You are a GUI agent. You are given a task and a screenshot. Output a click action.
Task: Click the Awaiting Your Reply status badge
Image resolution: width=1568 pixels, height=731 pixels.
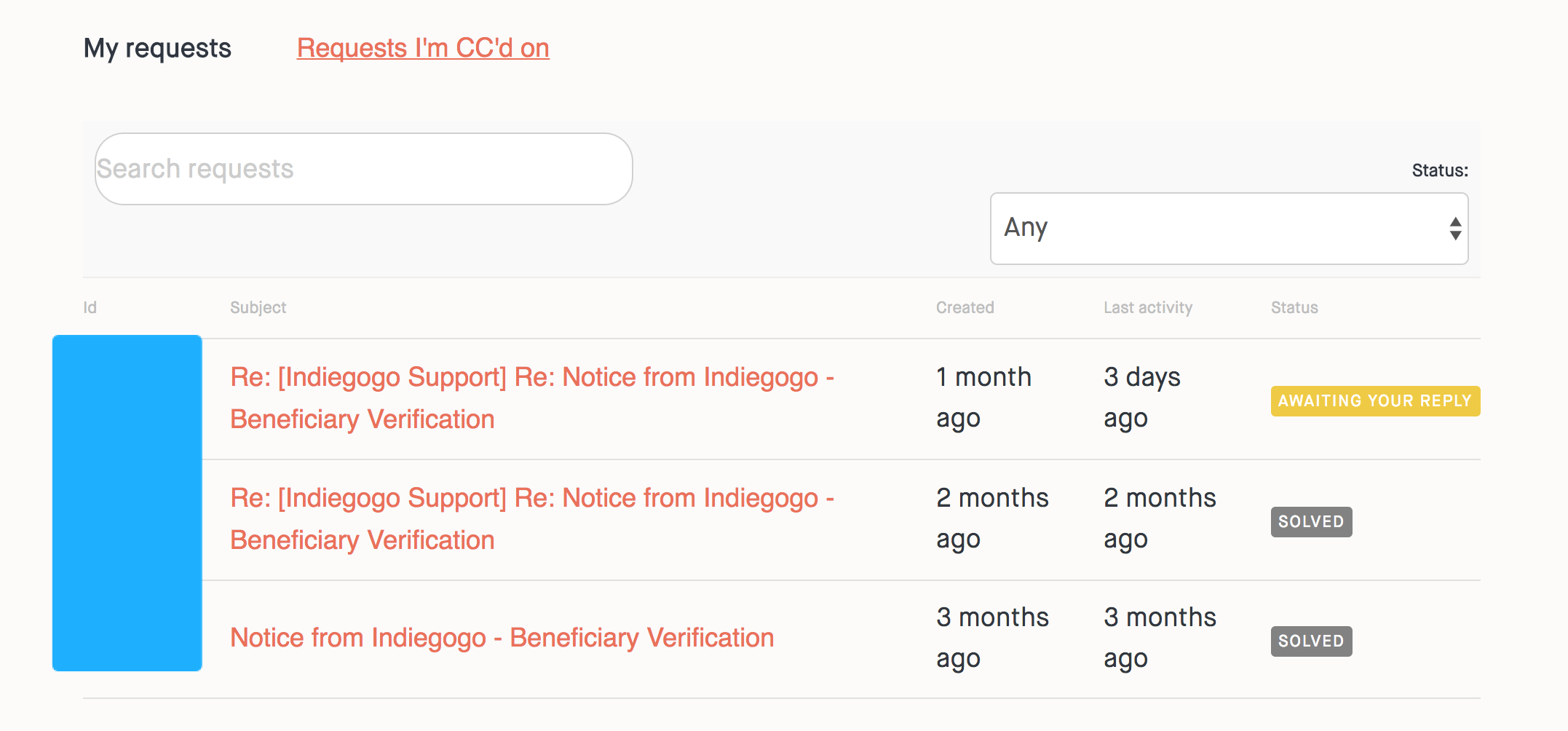tap(1375, 401)
